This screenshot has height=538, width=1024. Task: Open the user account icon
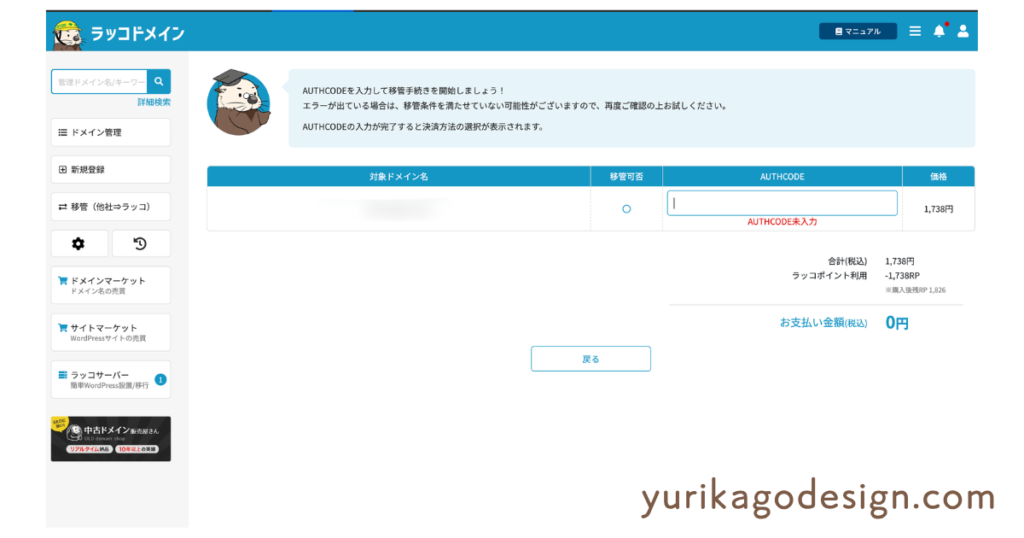pos(963,31)
